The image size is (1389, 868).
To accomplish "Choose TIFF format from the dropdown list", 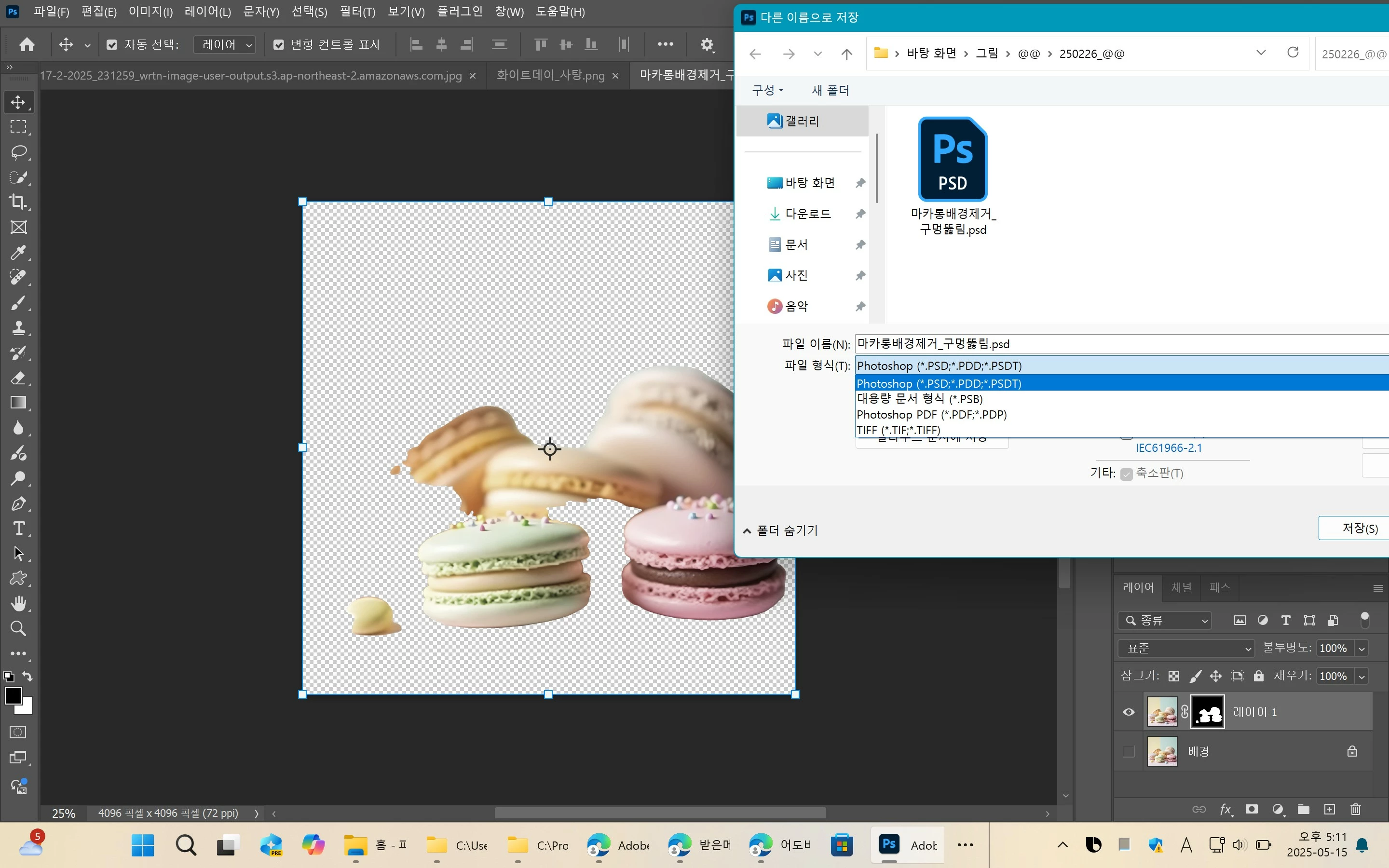I will (898, 430).
